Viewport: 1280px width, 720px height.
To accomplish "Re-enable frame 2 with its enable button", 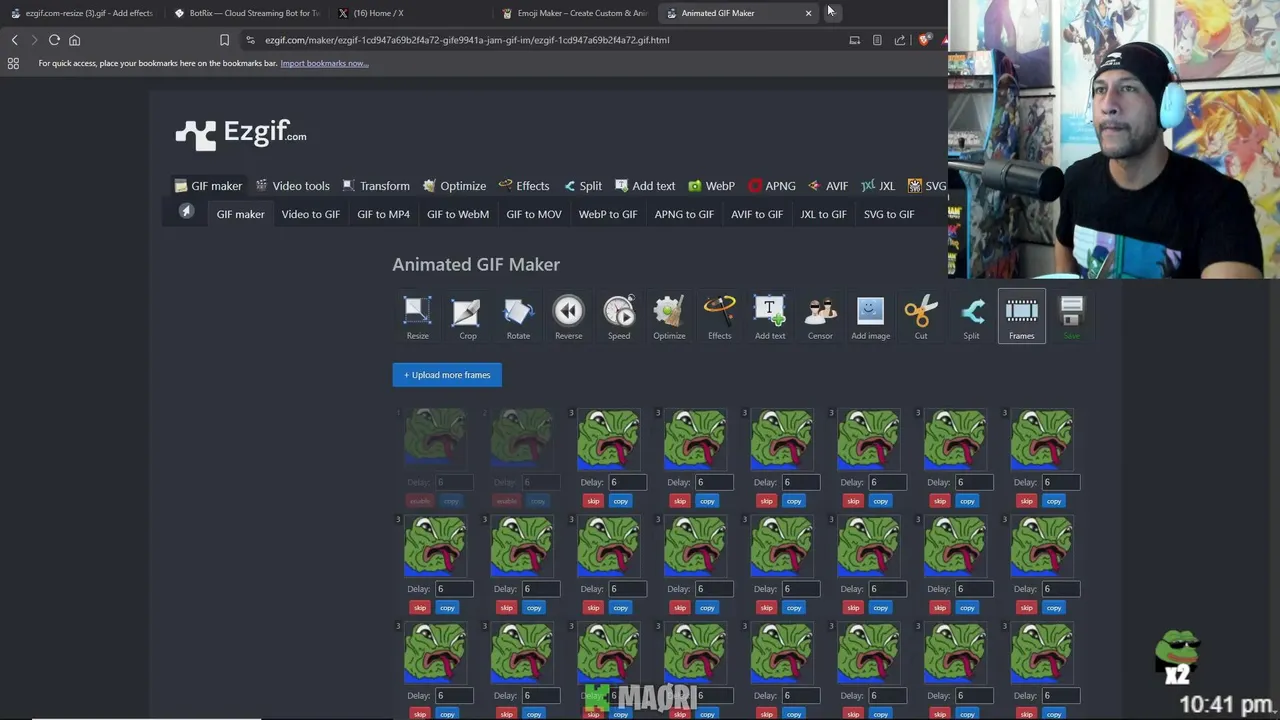I will (x=507, y=501).
